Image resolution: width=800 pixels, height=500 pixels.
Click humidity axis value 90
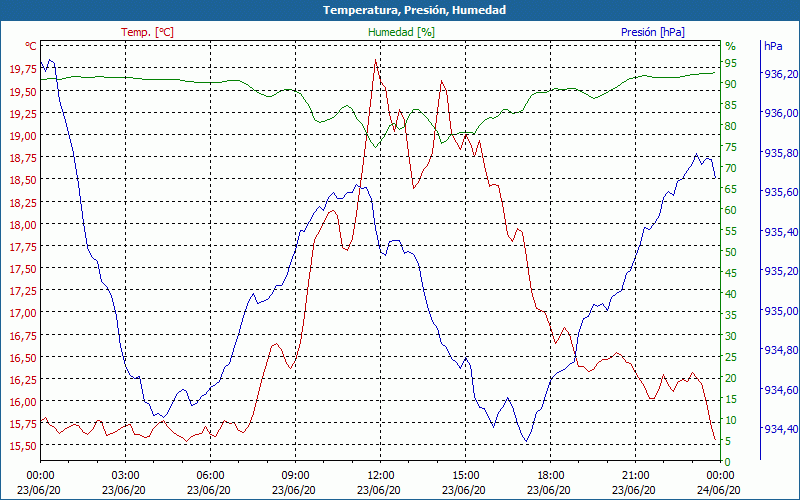tap(731, 84)
